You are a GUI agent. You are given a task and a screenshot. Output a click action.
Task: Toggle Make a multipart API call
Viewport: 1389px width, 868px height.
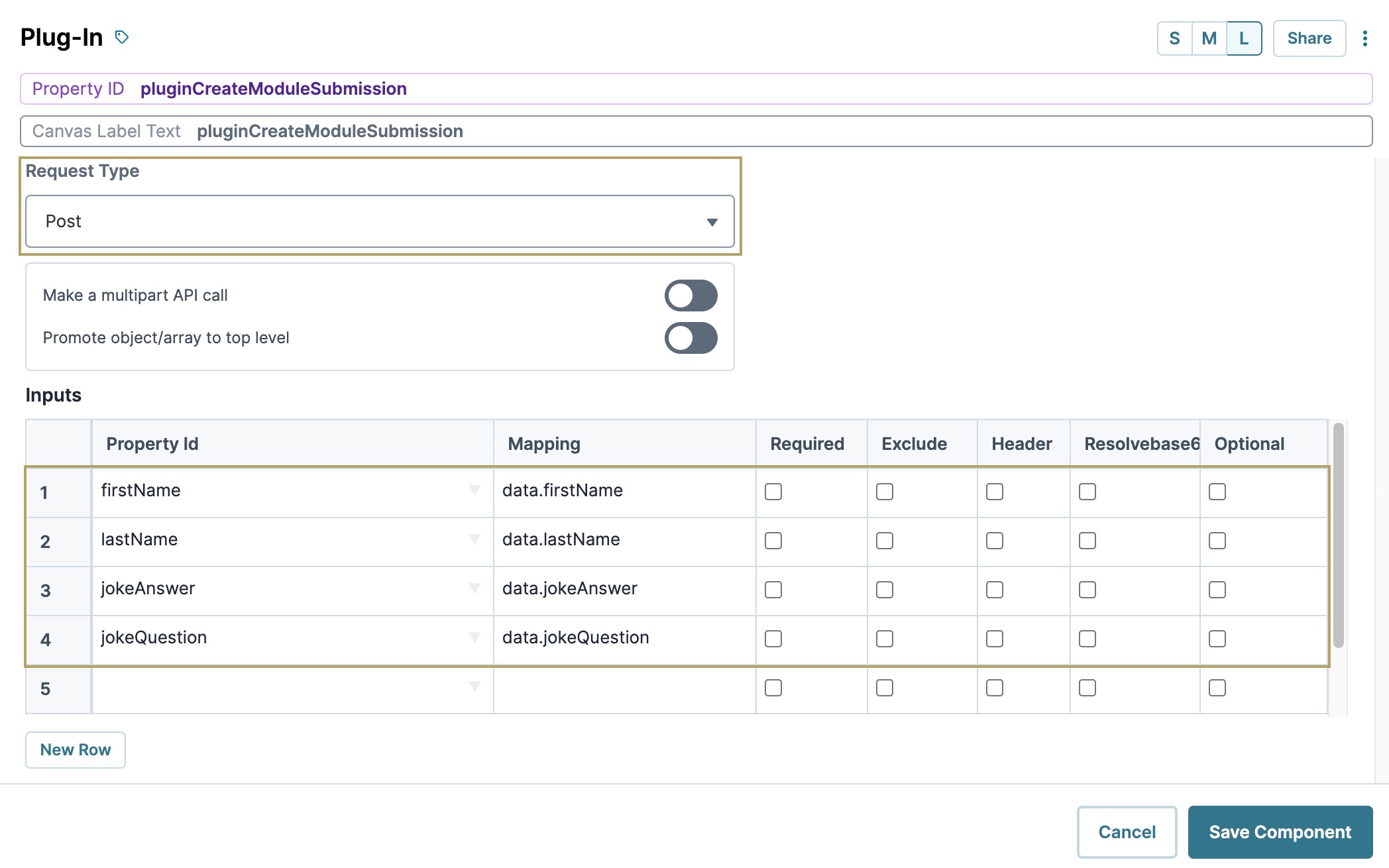coord(691,296)
